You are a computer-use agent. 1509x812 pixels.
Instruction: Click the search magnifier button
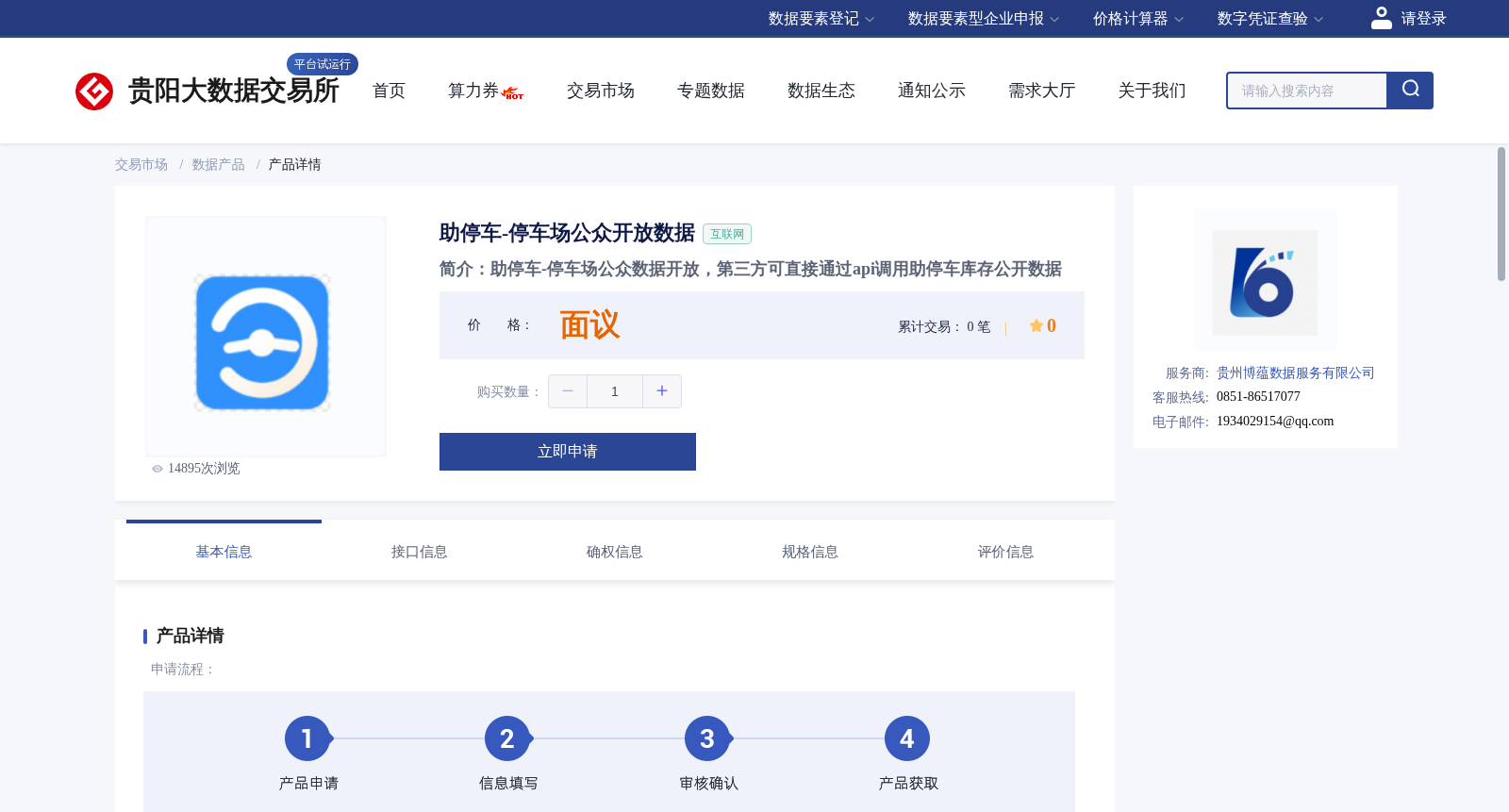[1410, 91]
